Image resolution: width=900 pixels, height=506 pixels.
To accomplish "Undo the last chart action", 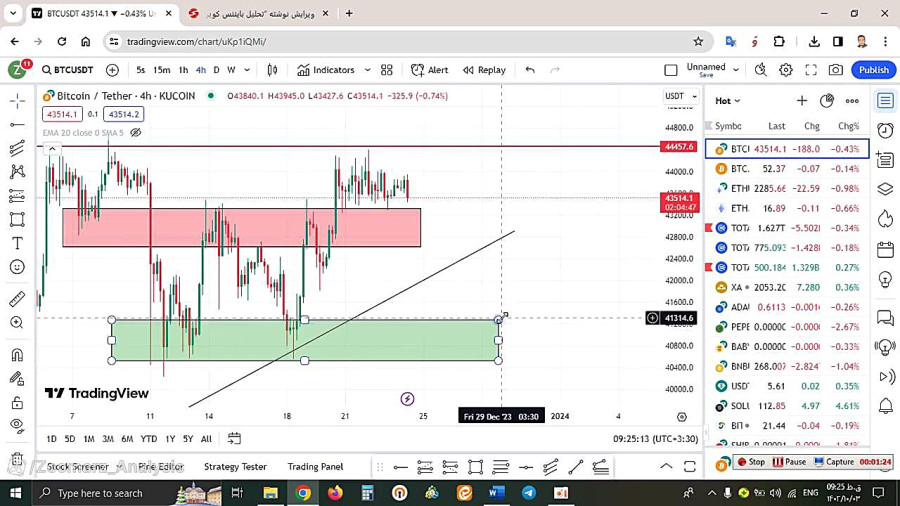I will (x=530, y=70).
